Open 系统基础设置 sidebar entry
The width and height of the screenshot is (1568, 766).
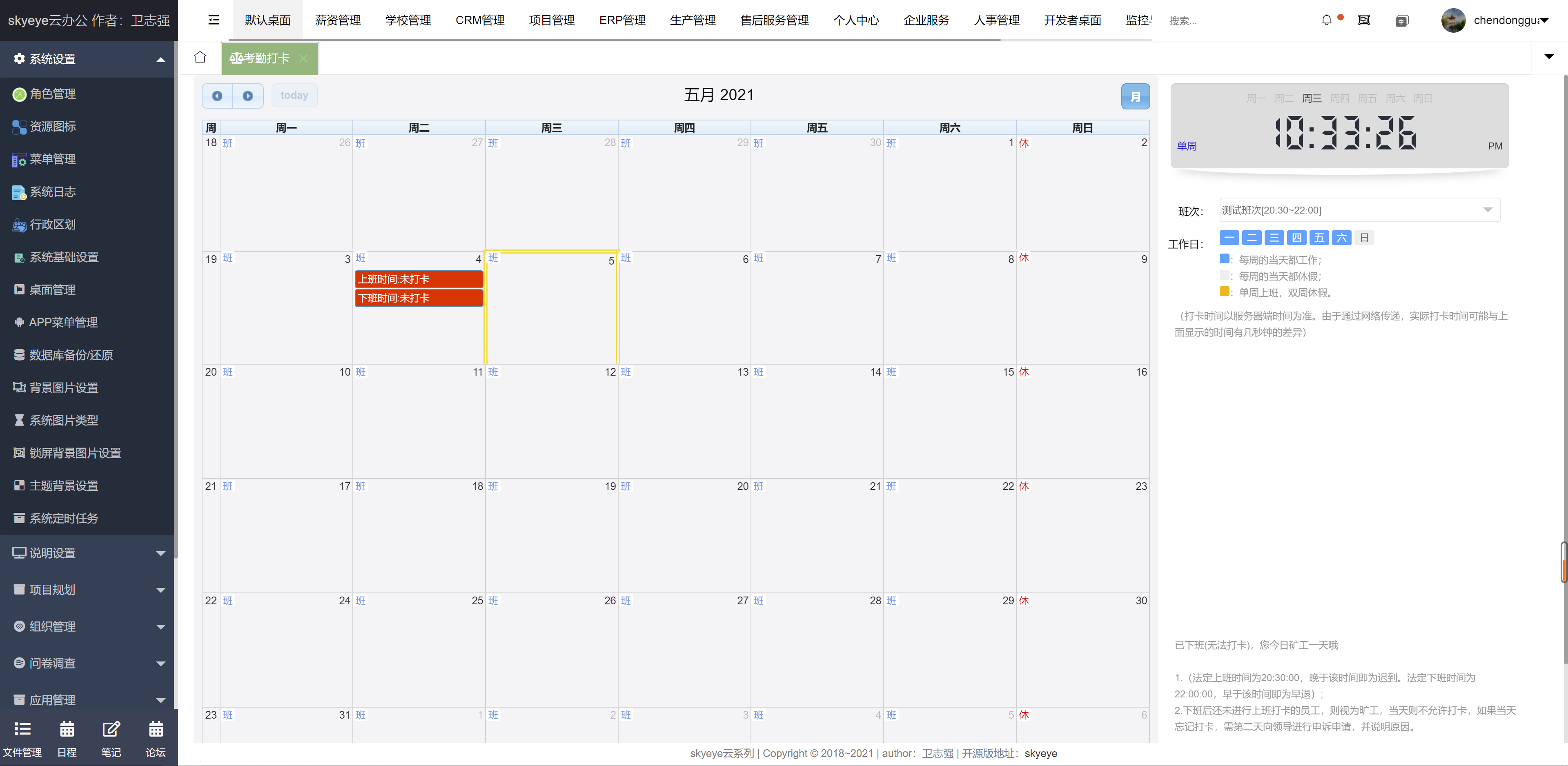[87, 257]
